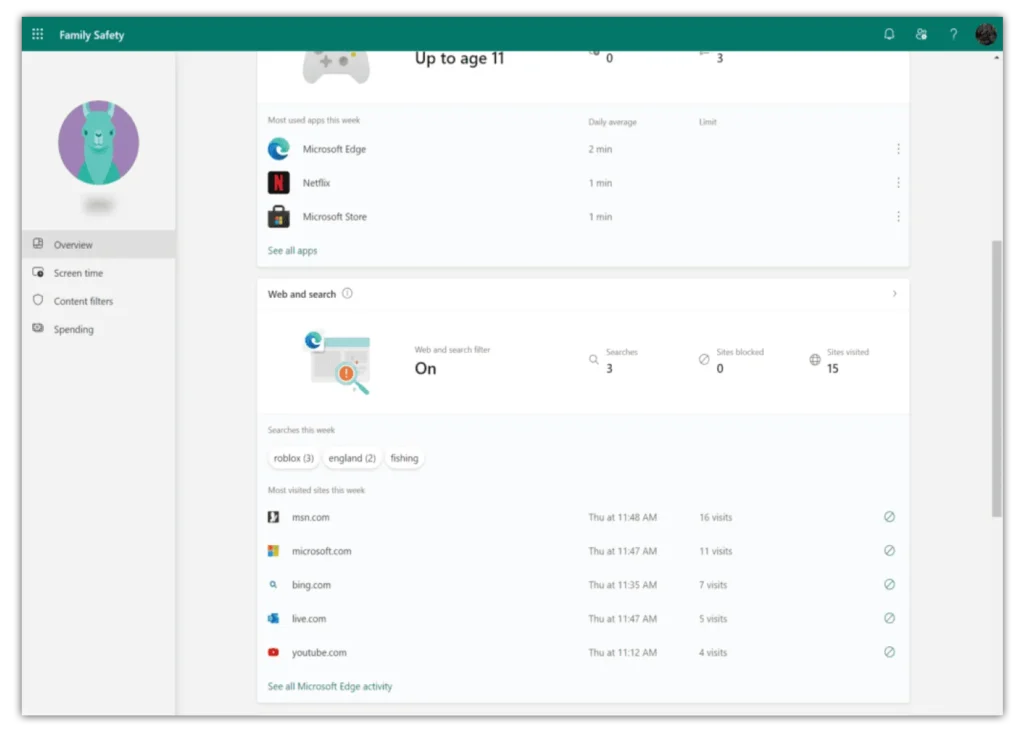Block live.com using its block icon
1024x732 pixels.
pyautogui.click(x=889, y=618)
